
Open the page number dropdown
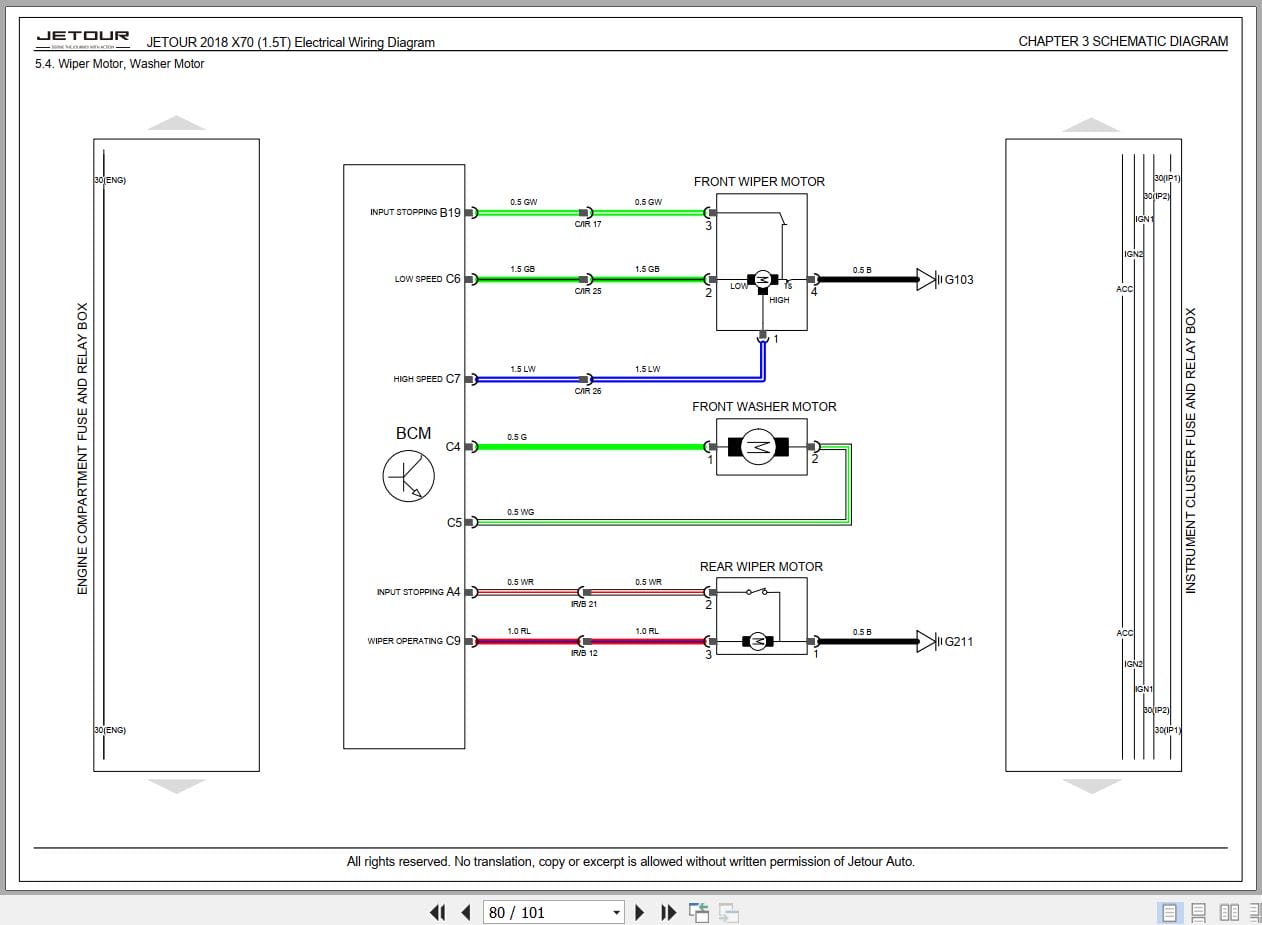click(x=614, y=912)
